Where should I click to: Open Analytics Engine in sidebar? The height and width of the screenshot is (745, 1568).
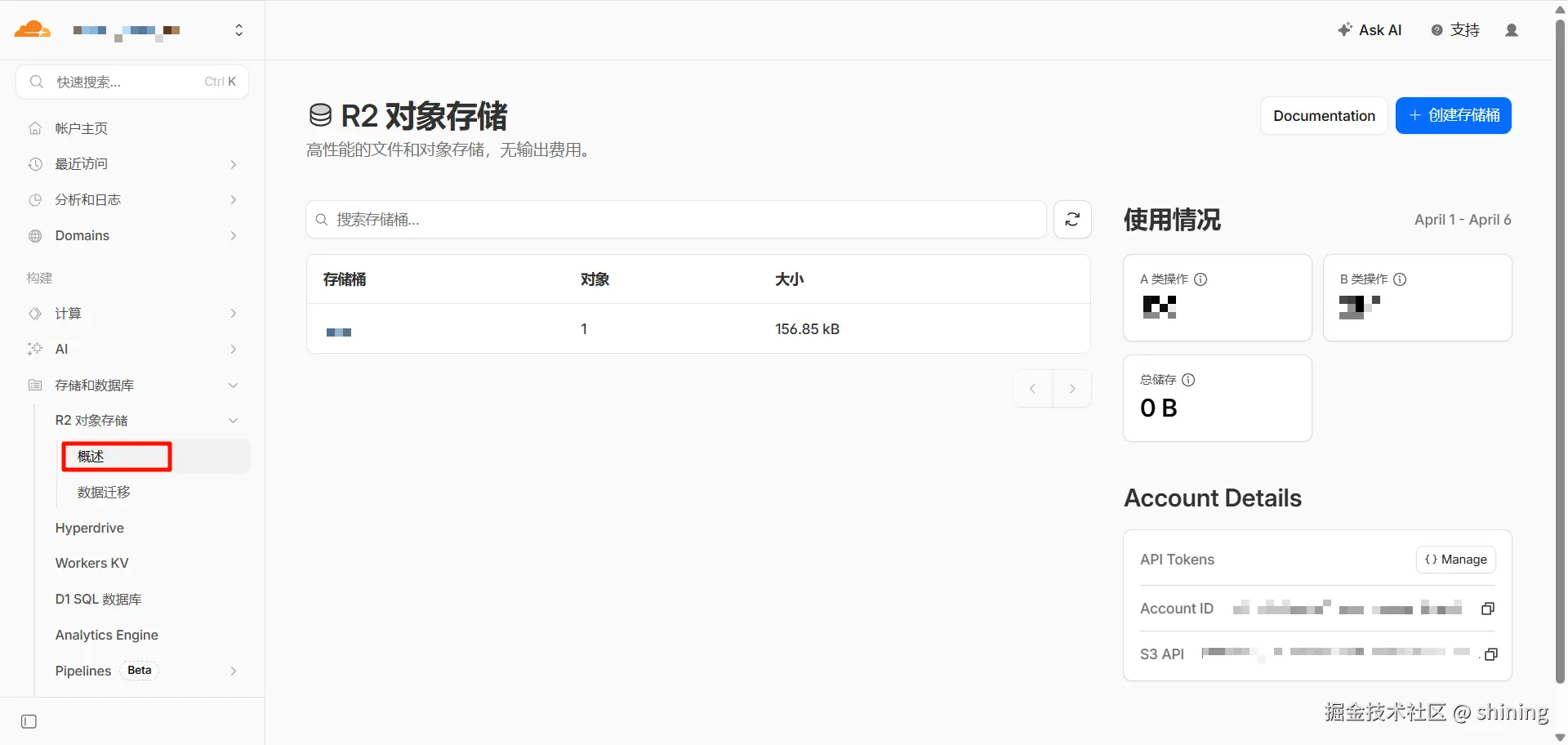(x=107, y=635)
